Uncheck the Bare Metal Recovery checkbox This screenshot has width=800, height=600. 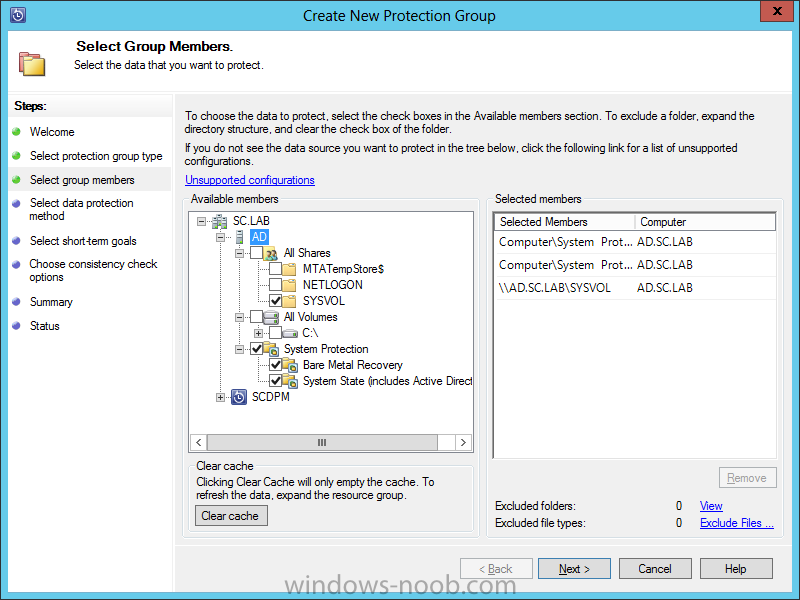pos(275,365)
